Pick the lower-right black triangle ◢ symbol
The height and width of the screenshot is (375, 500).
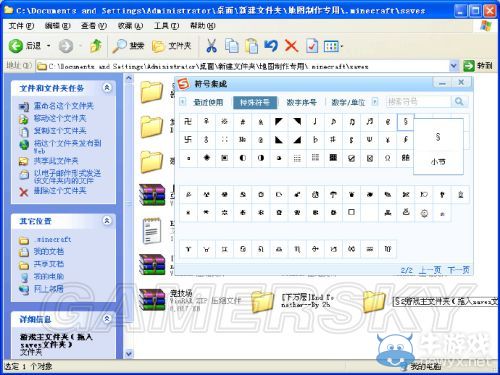pyautogui.click(x=297, y=140)
